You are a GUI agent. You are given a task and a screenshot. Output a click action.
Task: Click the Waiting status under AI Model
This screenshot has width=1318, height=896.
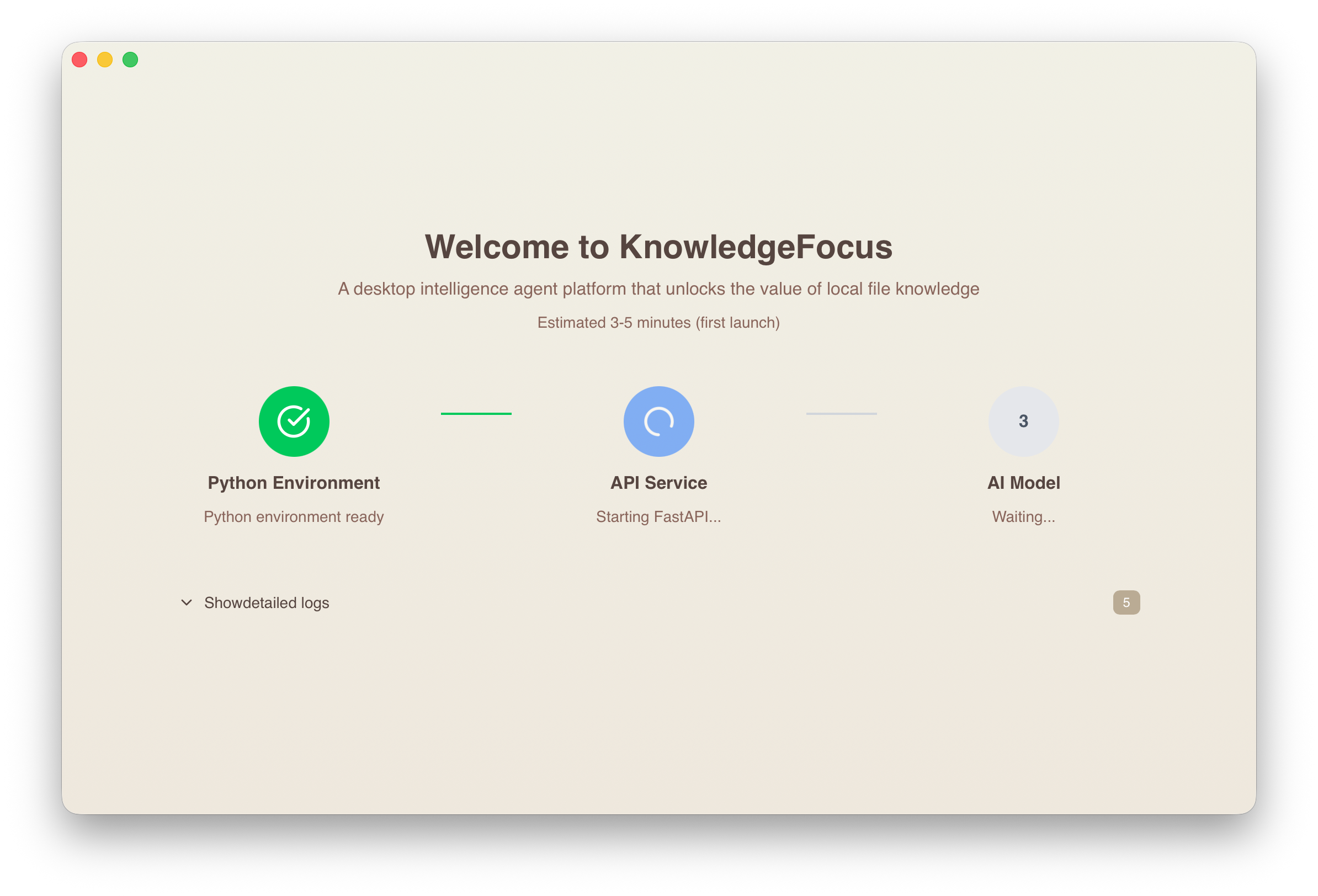click(x=1023, y=516)
